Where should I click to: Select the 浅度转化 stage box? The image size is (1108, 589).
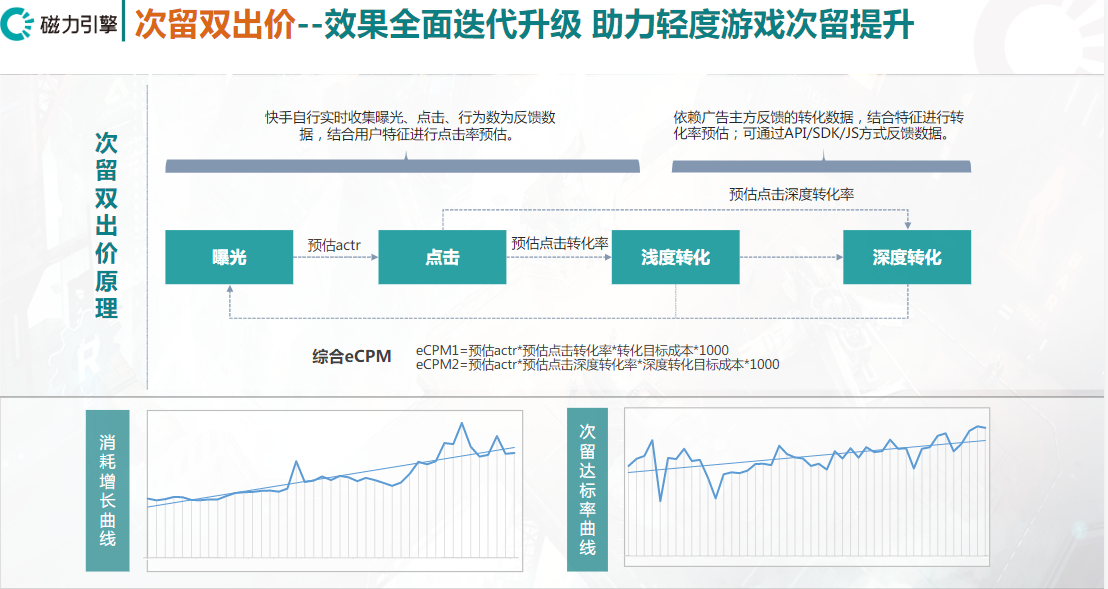pyautogui.click(x=675, y=257)
